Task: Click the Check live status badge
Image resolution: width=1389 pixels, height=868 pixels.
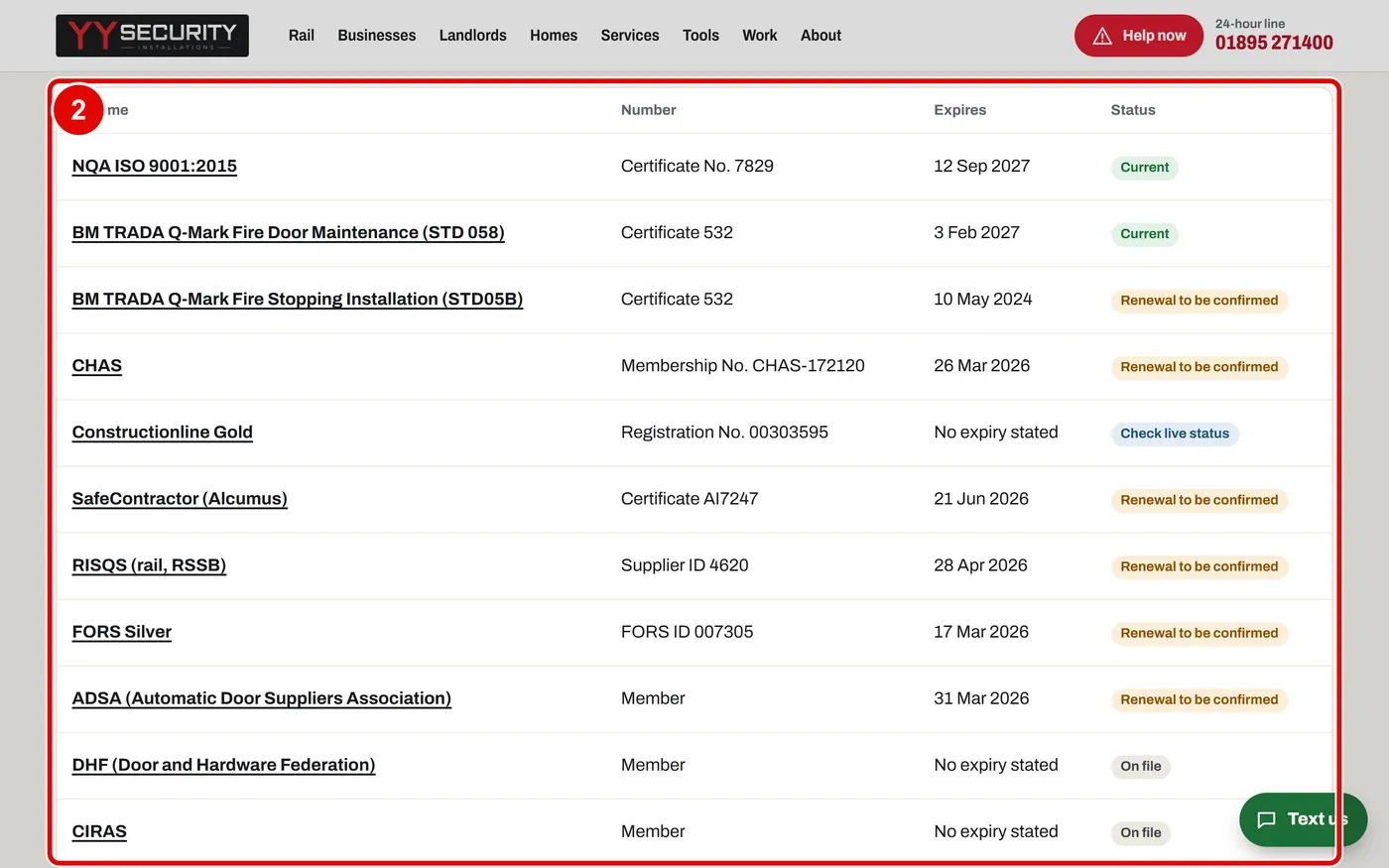Action: click(1175, 434)
